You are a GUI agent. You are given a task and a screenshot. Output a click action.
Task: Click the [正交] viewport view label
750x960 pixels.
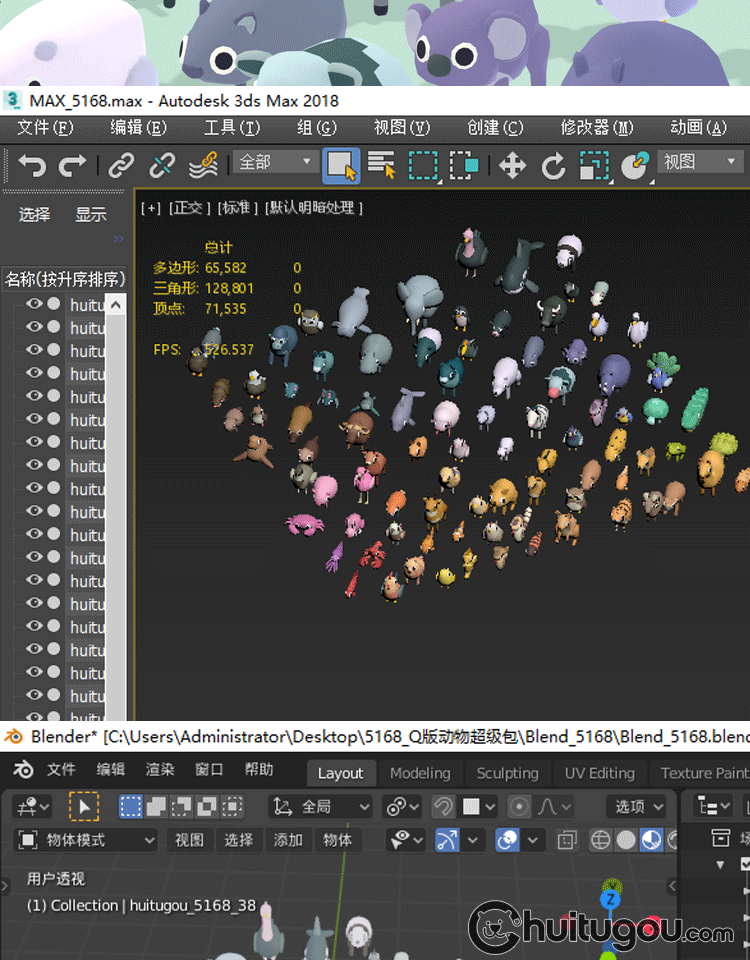(189, 209)
